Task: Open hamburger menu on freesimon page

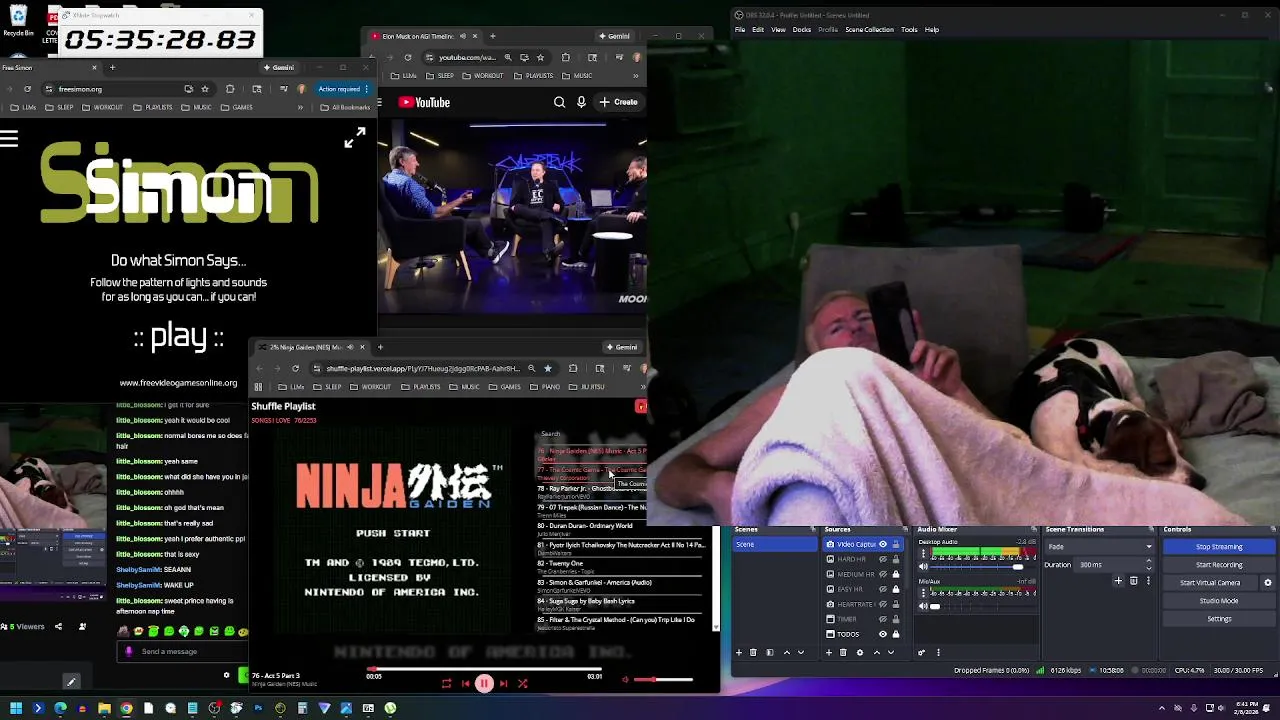Action: 9,139
